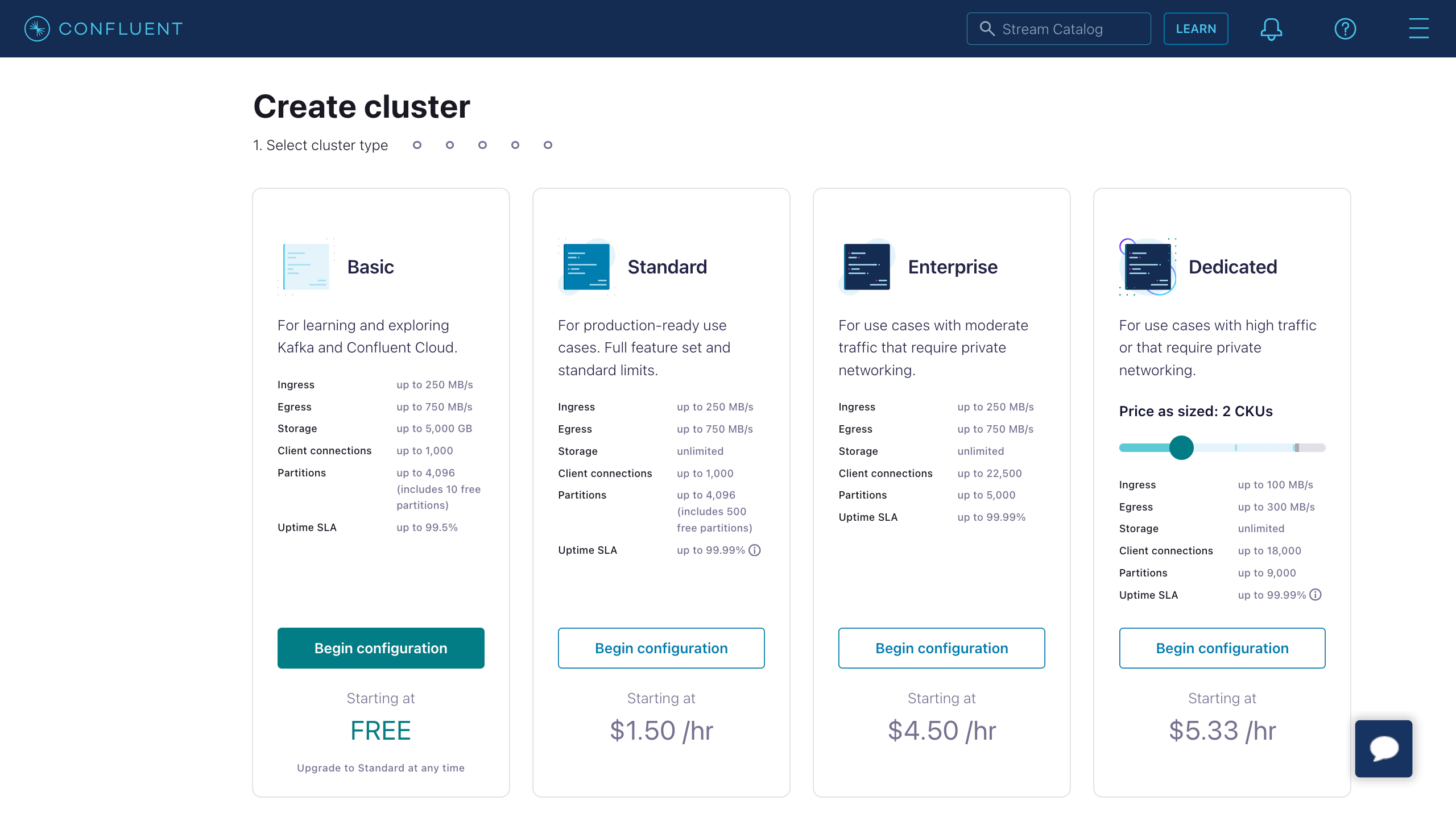The image size is (1456, 813).
Task: Open the help question mark icon
Action: (1345, 28)
